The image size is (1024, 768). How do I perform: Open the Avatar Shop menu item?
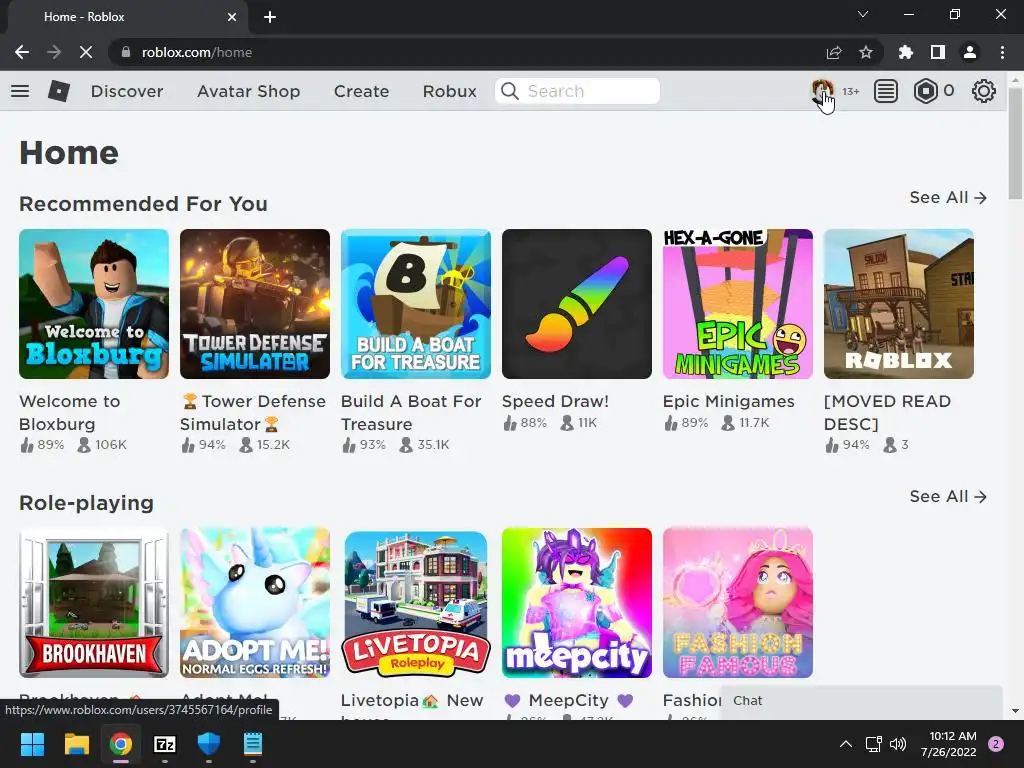249,91
